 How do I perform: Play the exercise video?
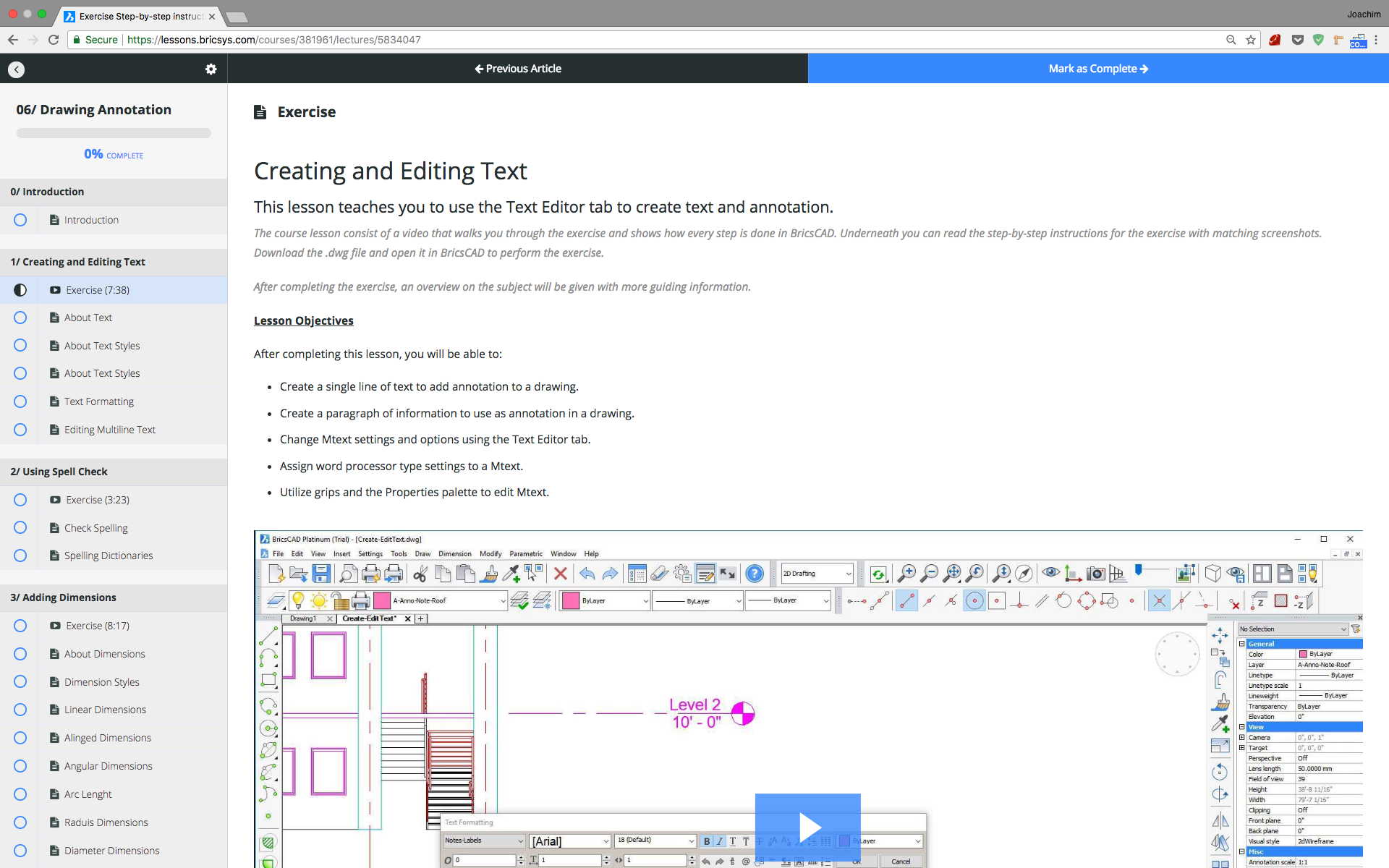[808, 827]
